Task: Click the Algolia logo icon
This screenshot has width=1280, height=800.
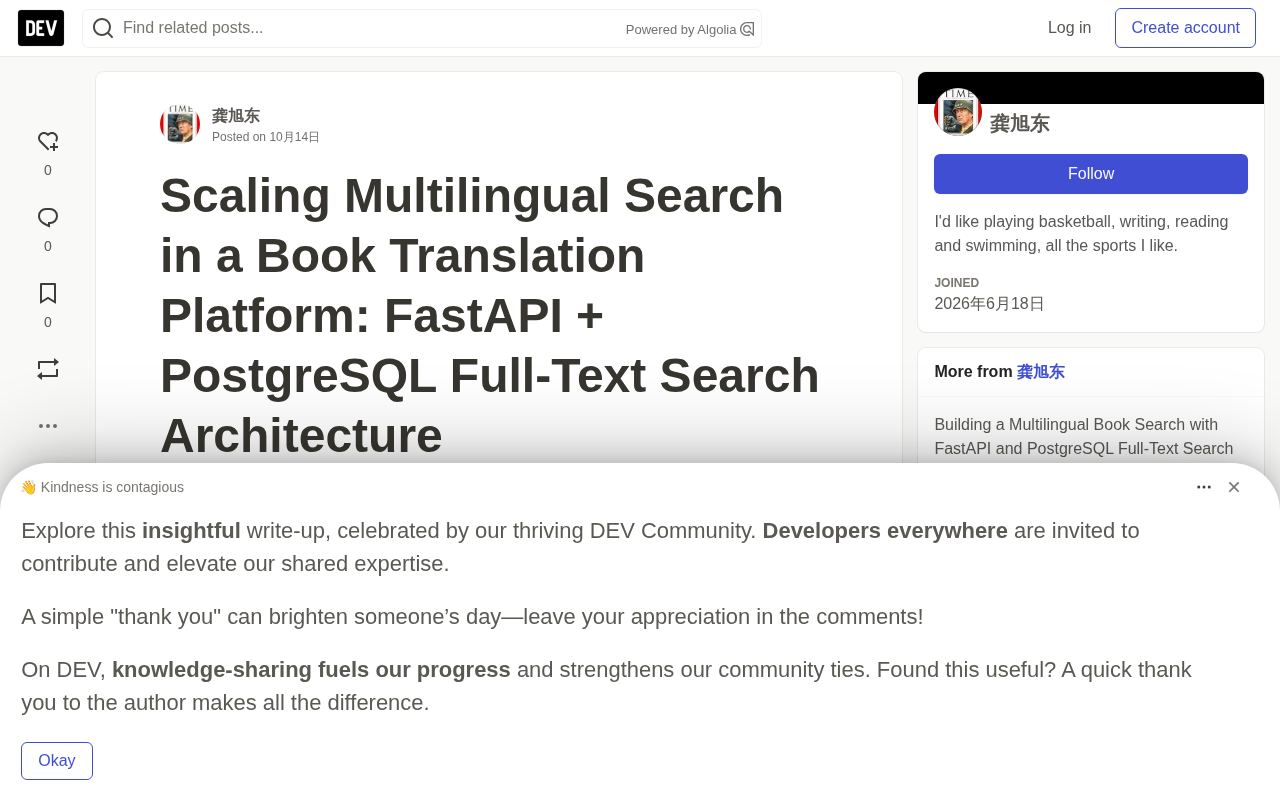Action: tap(747, 29)
